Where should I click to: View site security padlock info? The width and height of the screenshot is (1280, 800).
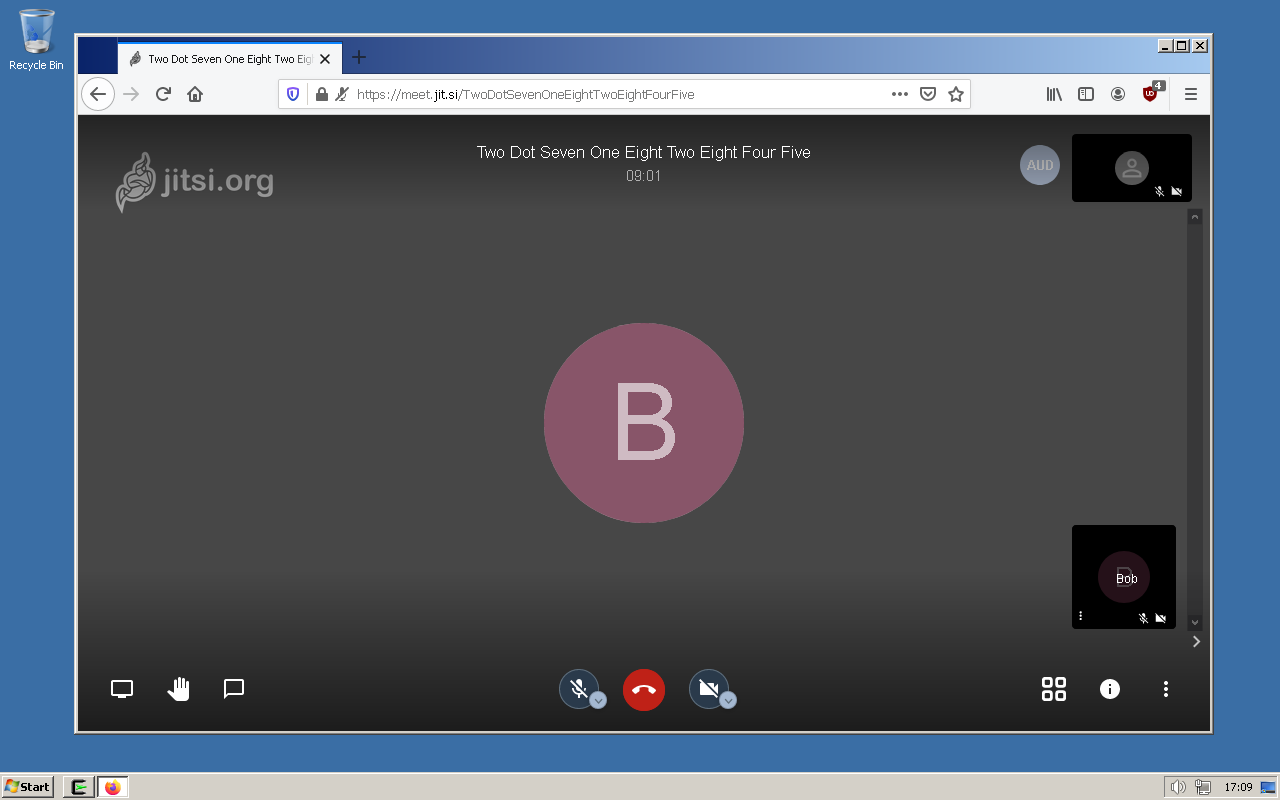pos(321,94)
